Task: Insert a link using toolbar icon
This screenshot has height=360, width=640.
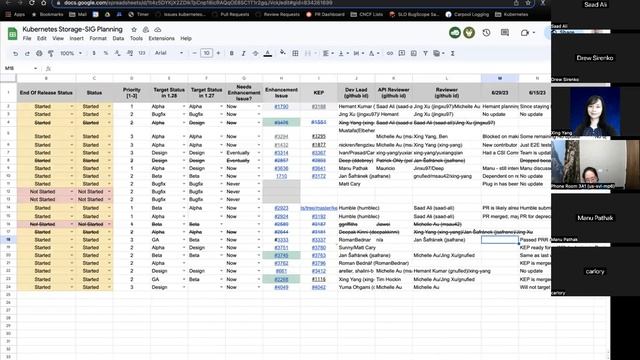Action: click(390, 53)
